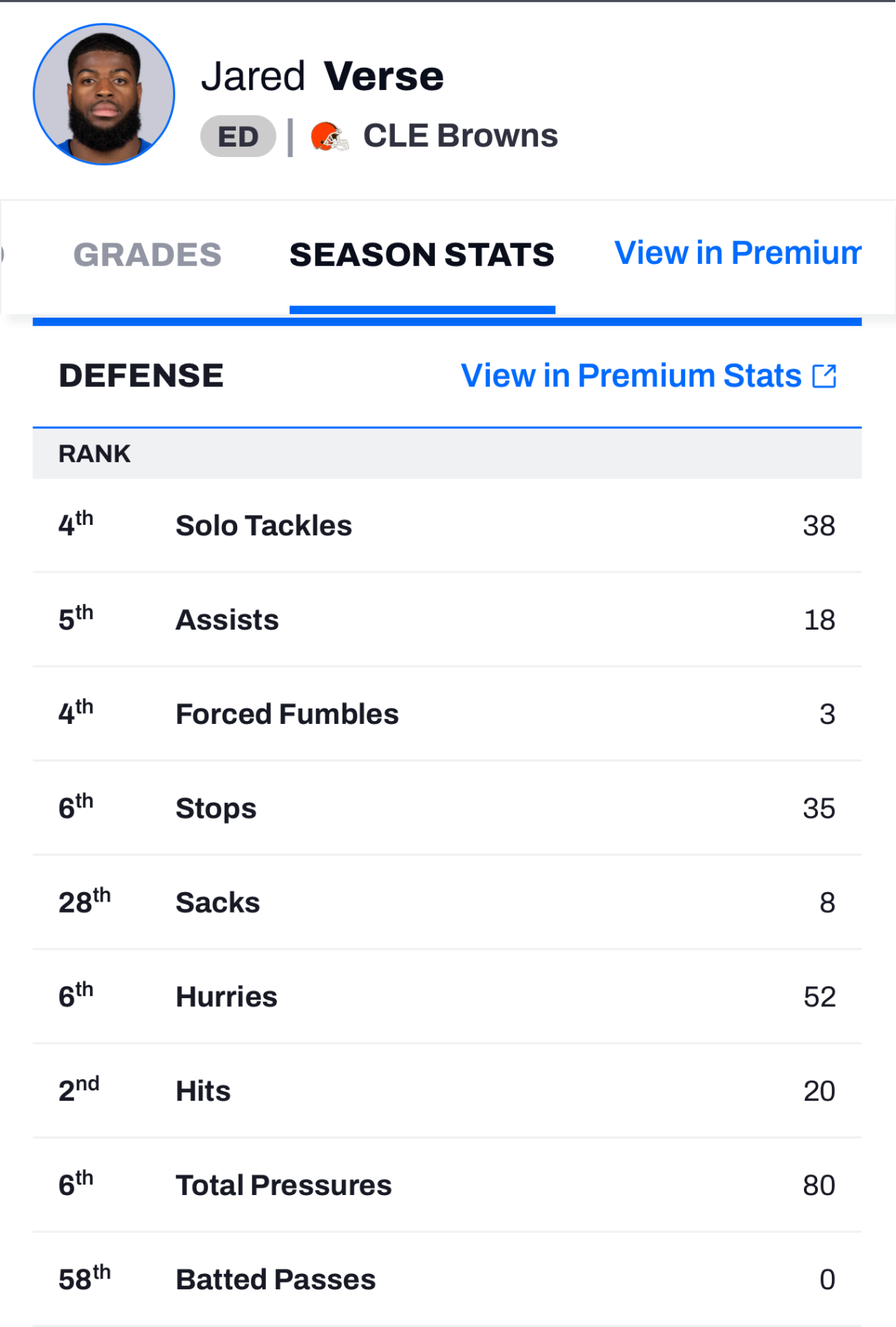Viewport: 896px width, 1327px height.
Task: Select the SEASON STATS tab
Action: [422, 255]
